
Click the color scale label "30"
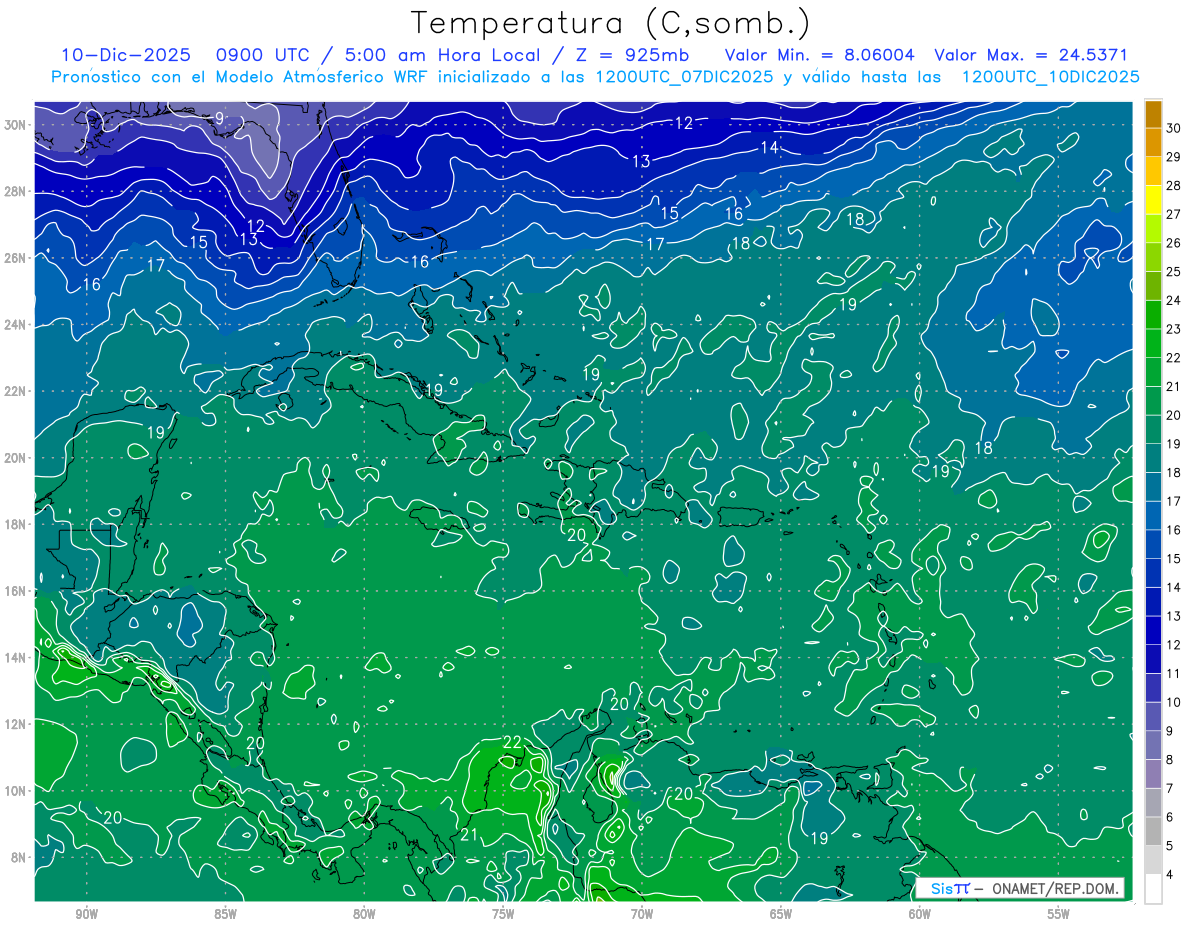pyautogui.click(x=1174, y=128)
